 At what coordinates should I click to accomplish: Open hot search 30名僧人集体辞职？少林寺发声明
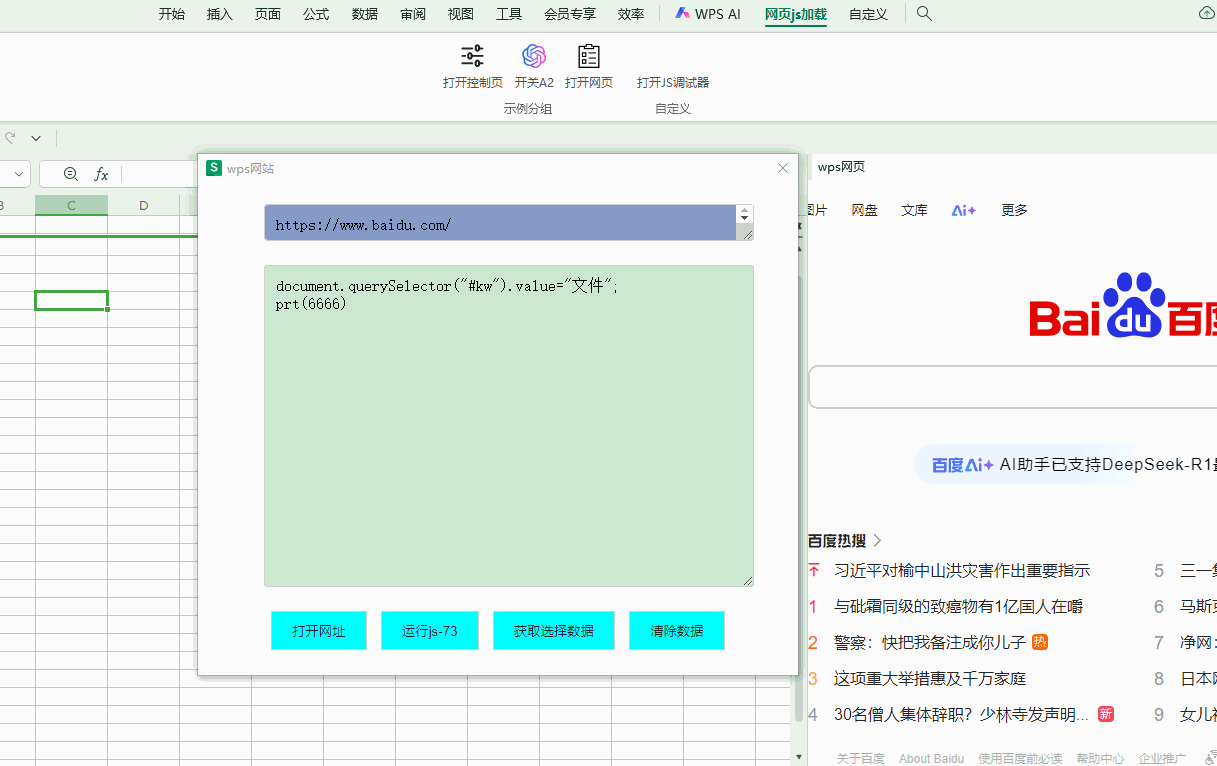(962, 715)
